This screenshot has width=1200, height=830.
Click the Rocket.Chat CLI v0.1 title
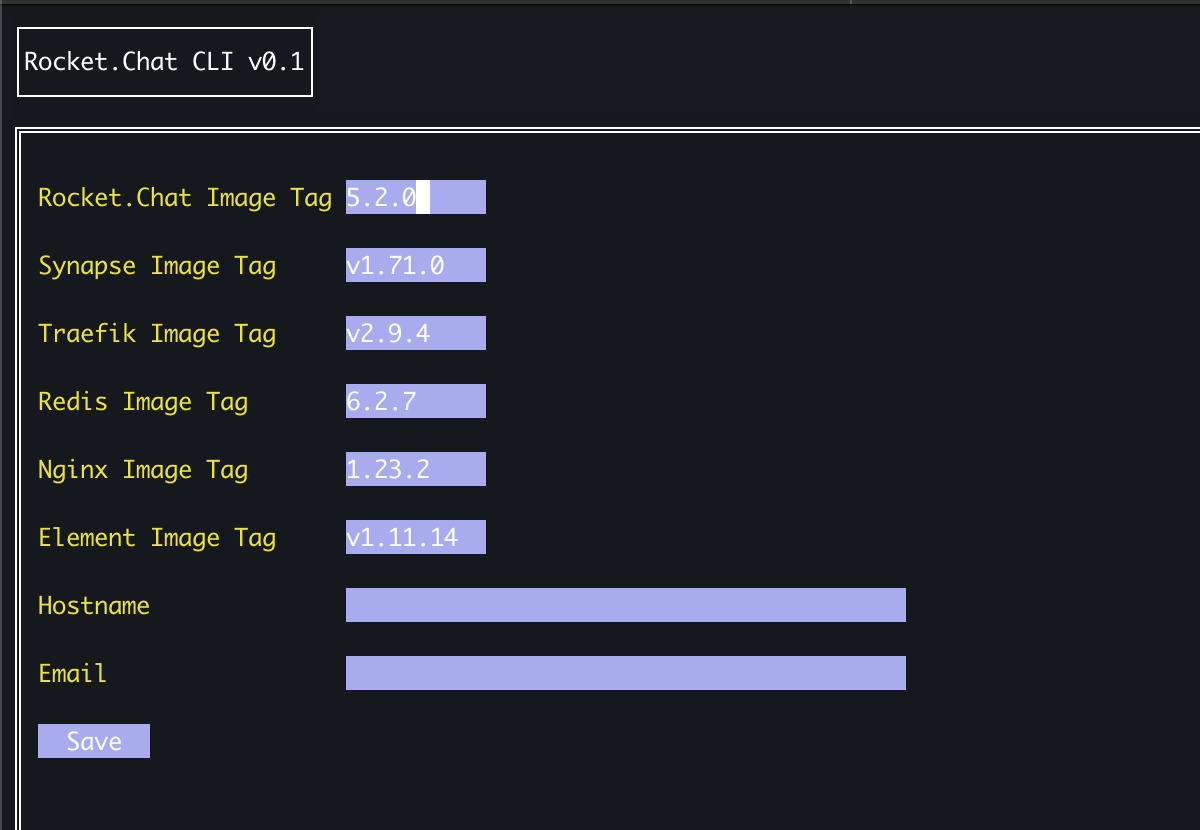coord(164,61)
